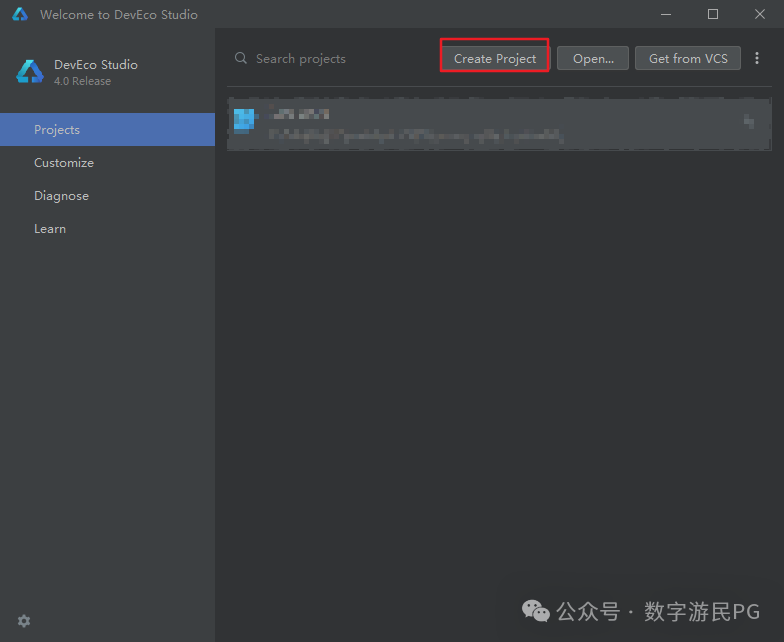
Task: Go to the Learn tab
Action: 108,228
